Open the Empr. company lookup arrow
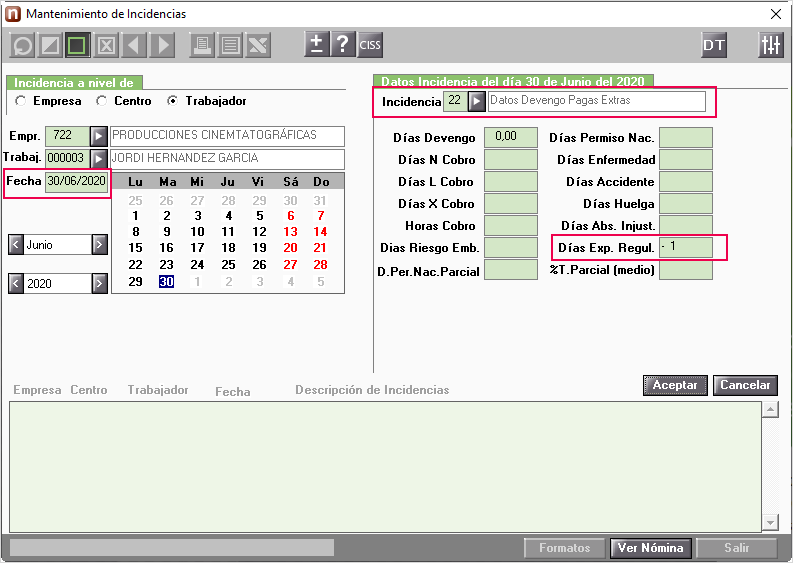The image size is (793, 563). tap(99, 136)
